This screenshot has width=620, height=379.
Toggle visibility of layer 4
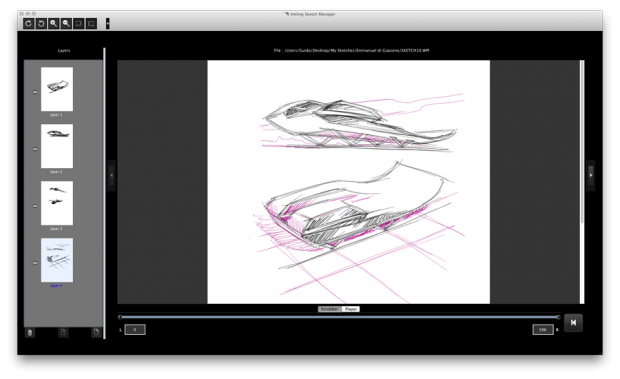tap(35, 263)
